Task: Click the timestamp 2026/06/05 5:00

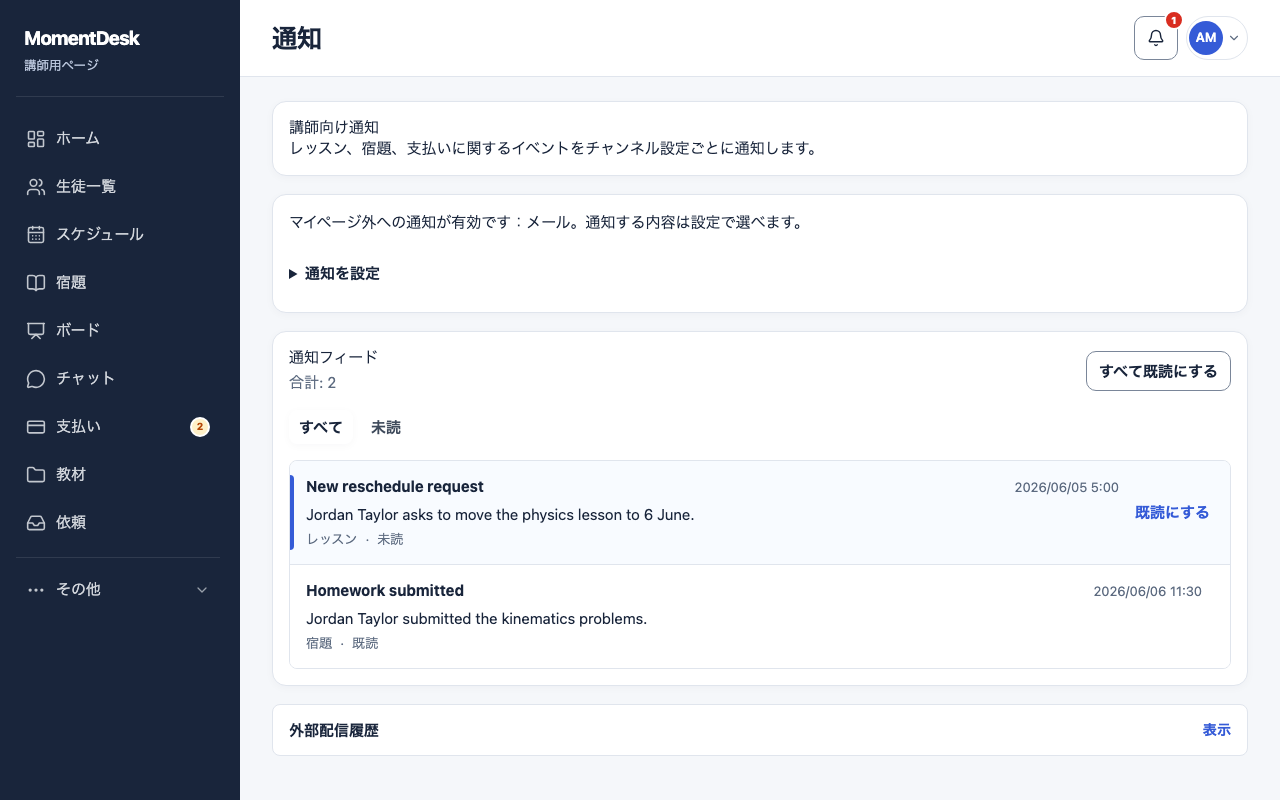Action: pos(1067,488)
